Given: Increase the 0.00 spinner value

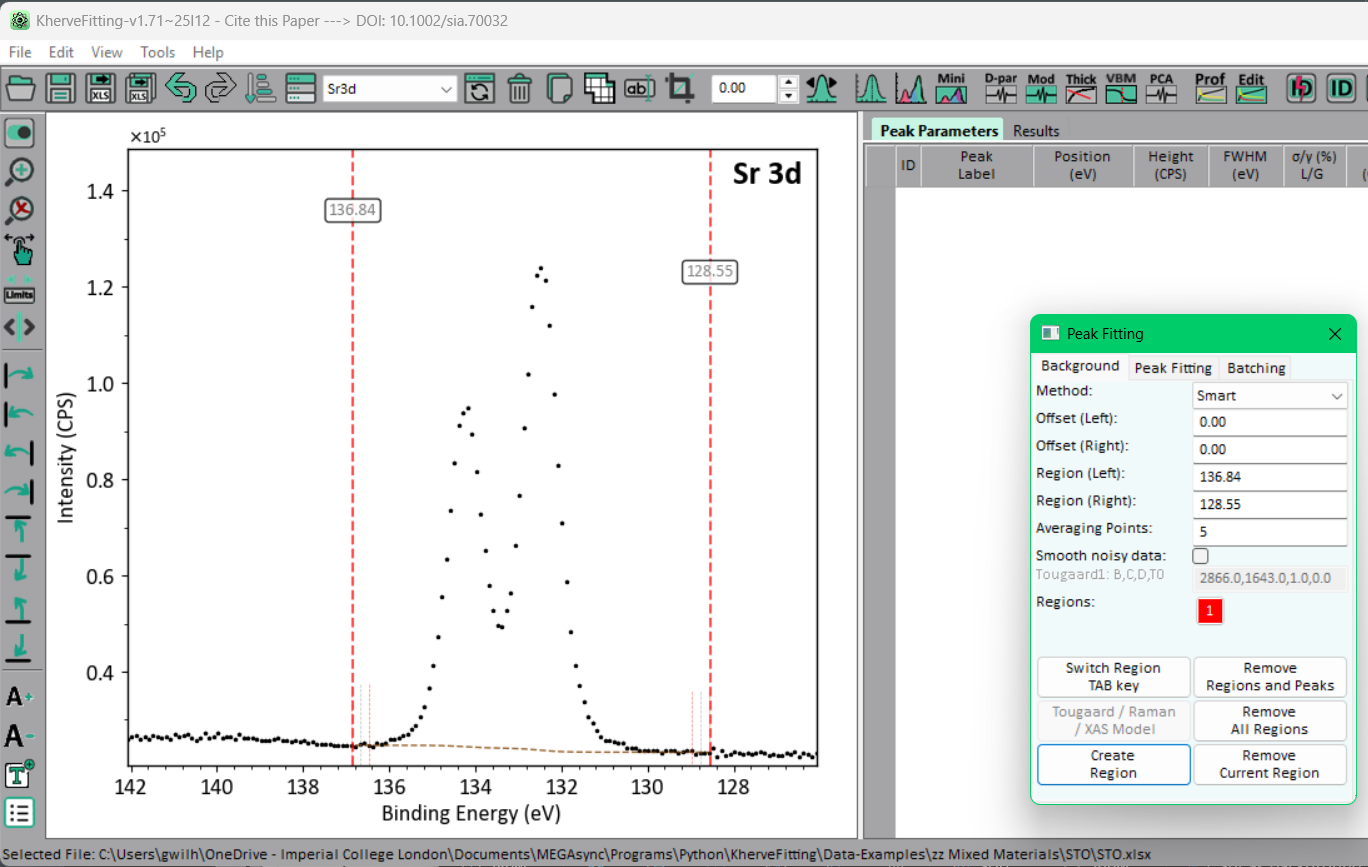Looking at the screenshot, I should (x=789, y=82).
